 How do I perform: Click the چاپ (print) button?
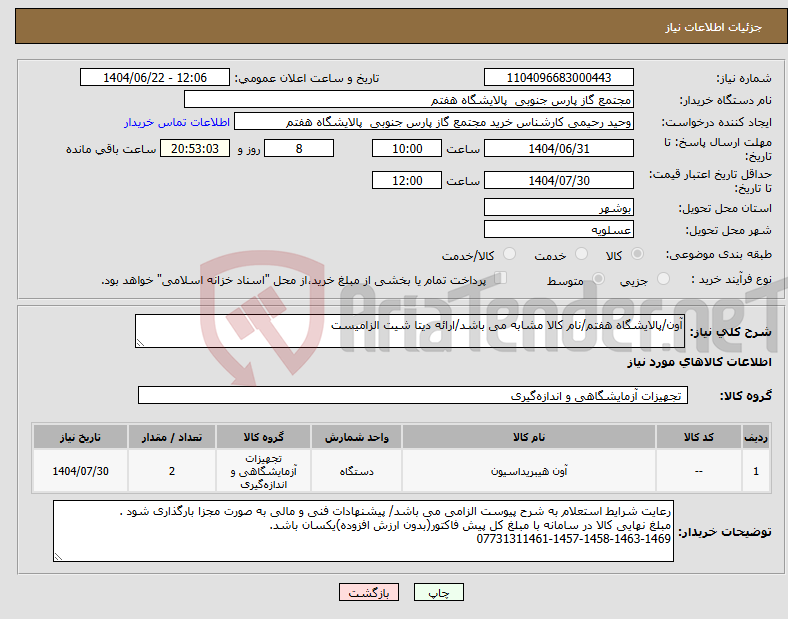[x=438, y=592]
